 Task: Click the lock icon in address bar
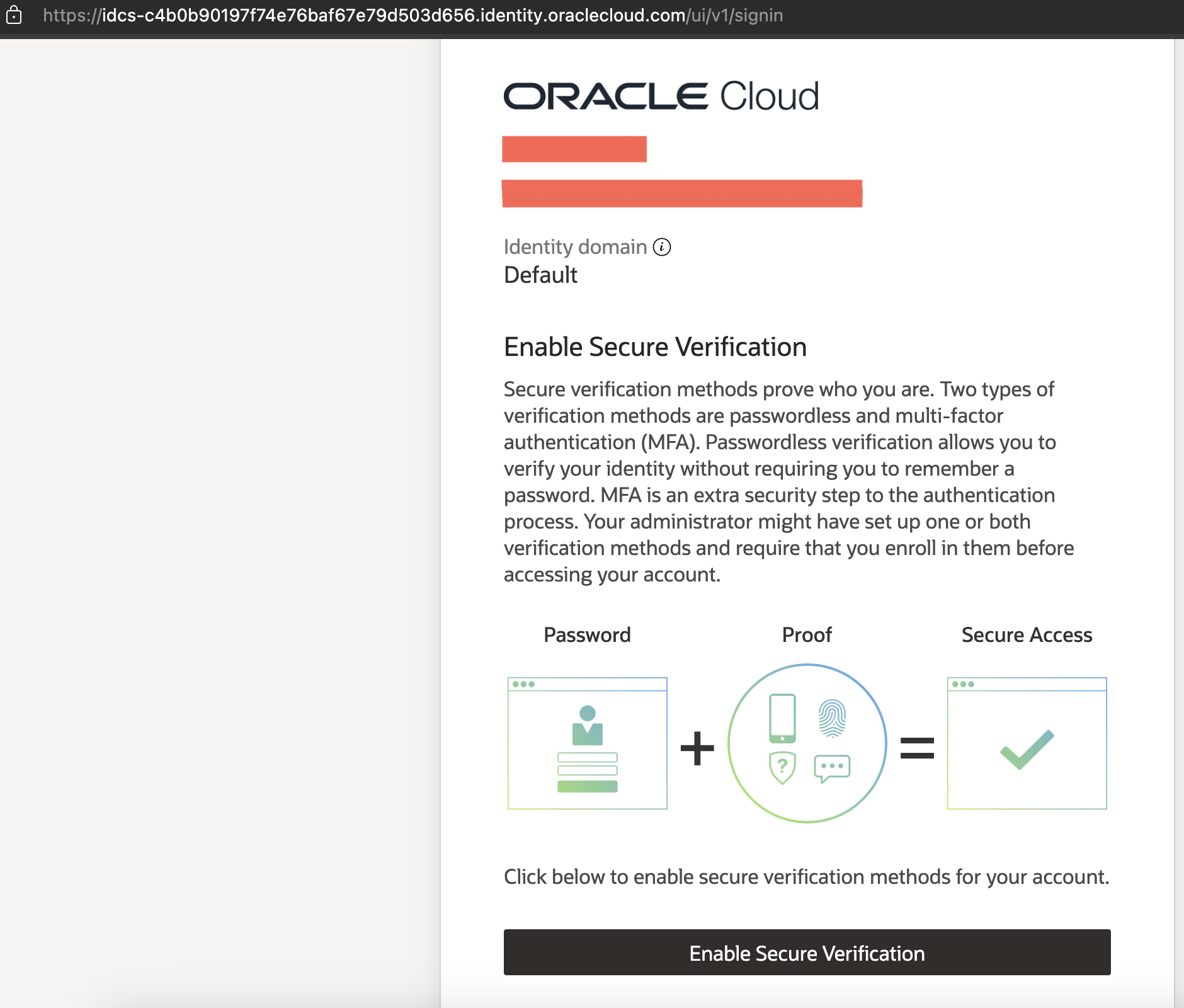point(14,15)
